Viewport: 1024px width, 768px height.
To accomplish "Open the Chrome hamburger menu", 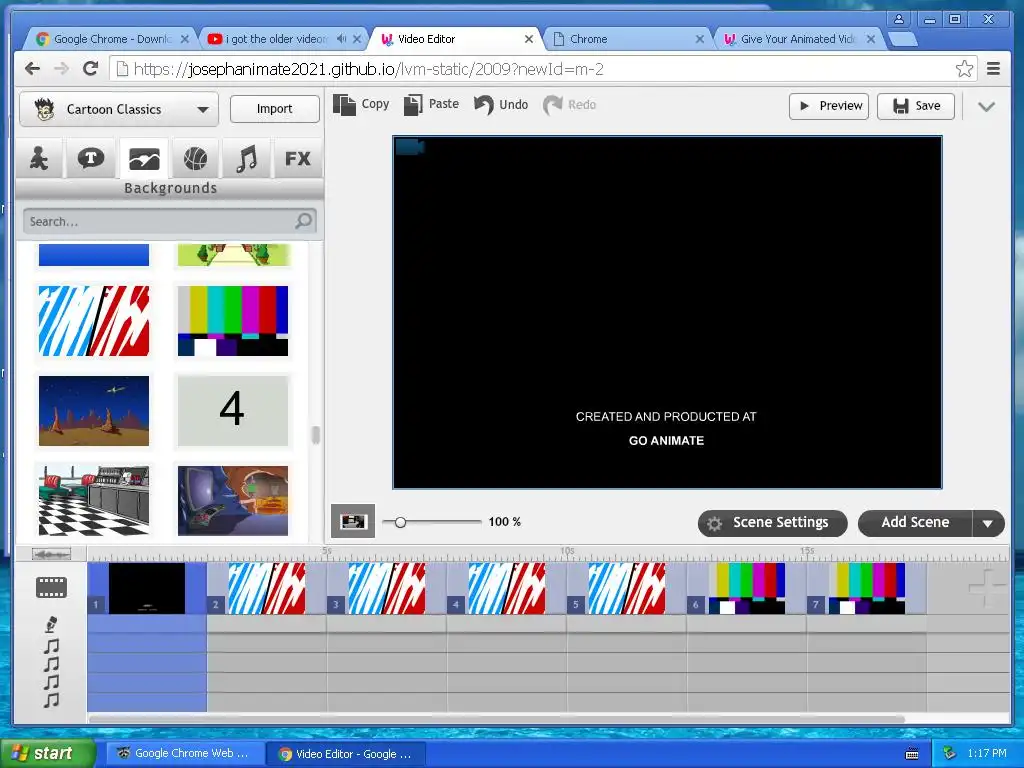I will pyautogui.click(x=993, y=69).
